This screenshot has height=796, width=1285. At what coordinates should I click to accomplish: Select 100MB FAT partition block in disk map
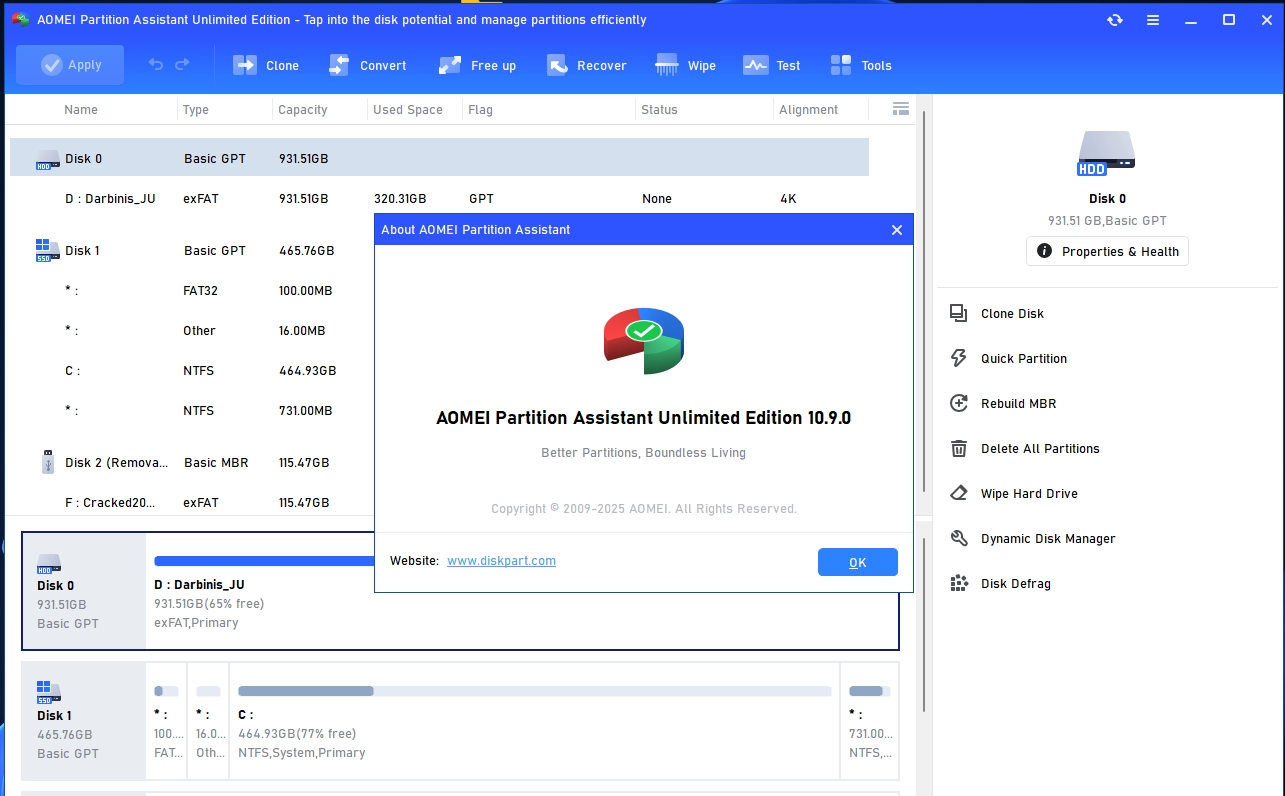point(166,721)
